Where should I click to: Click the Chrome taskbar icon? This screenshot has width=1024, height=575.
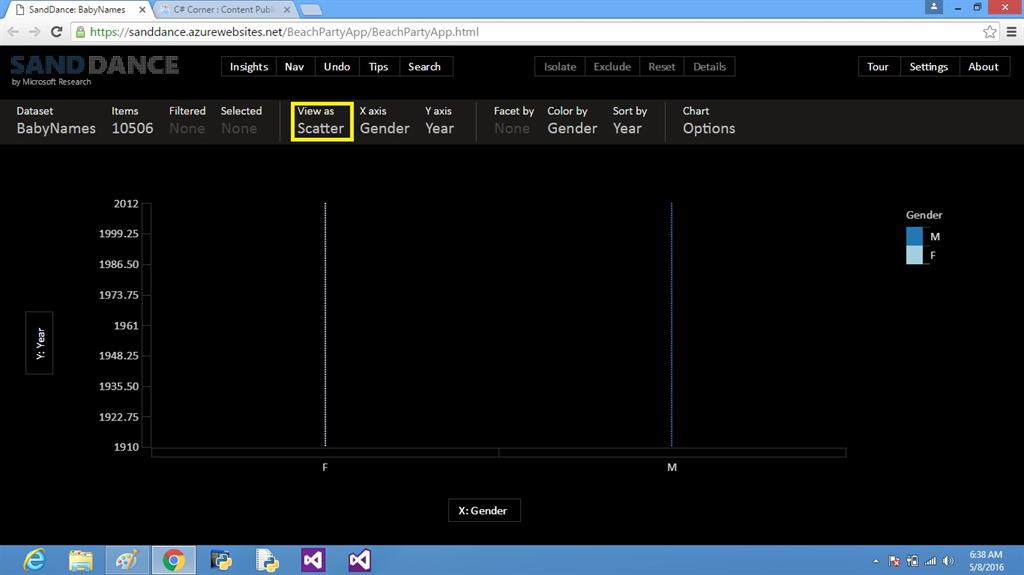tap(174, 560)
